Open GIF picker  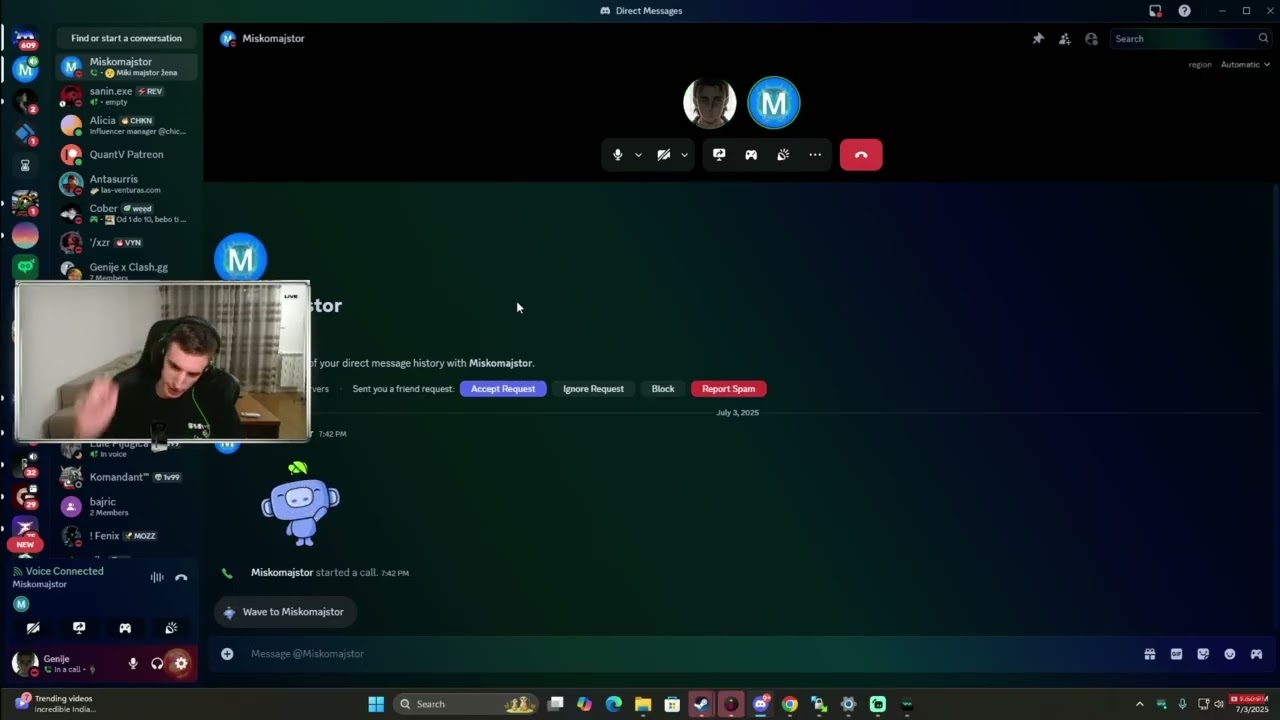pyautogui.click(x=1176, y=654)
